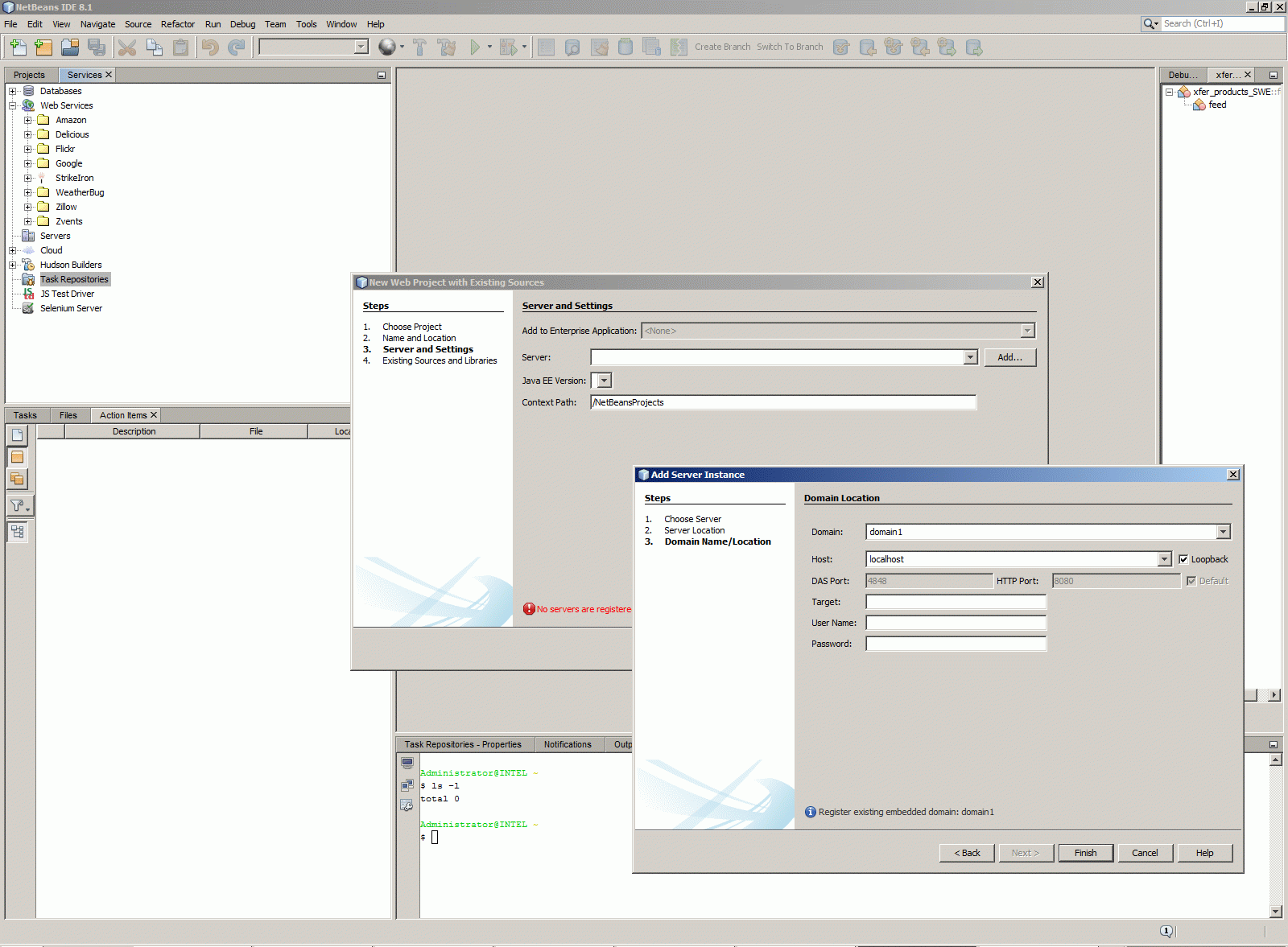Viewport: 1288px width, 947px height.
Task: Open the project configuration dropdown in toolbar
Action: 361,47
